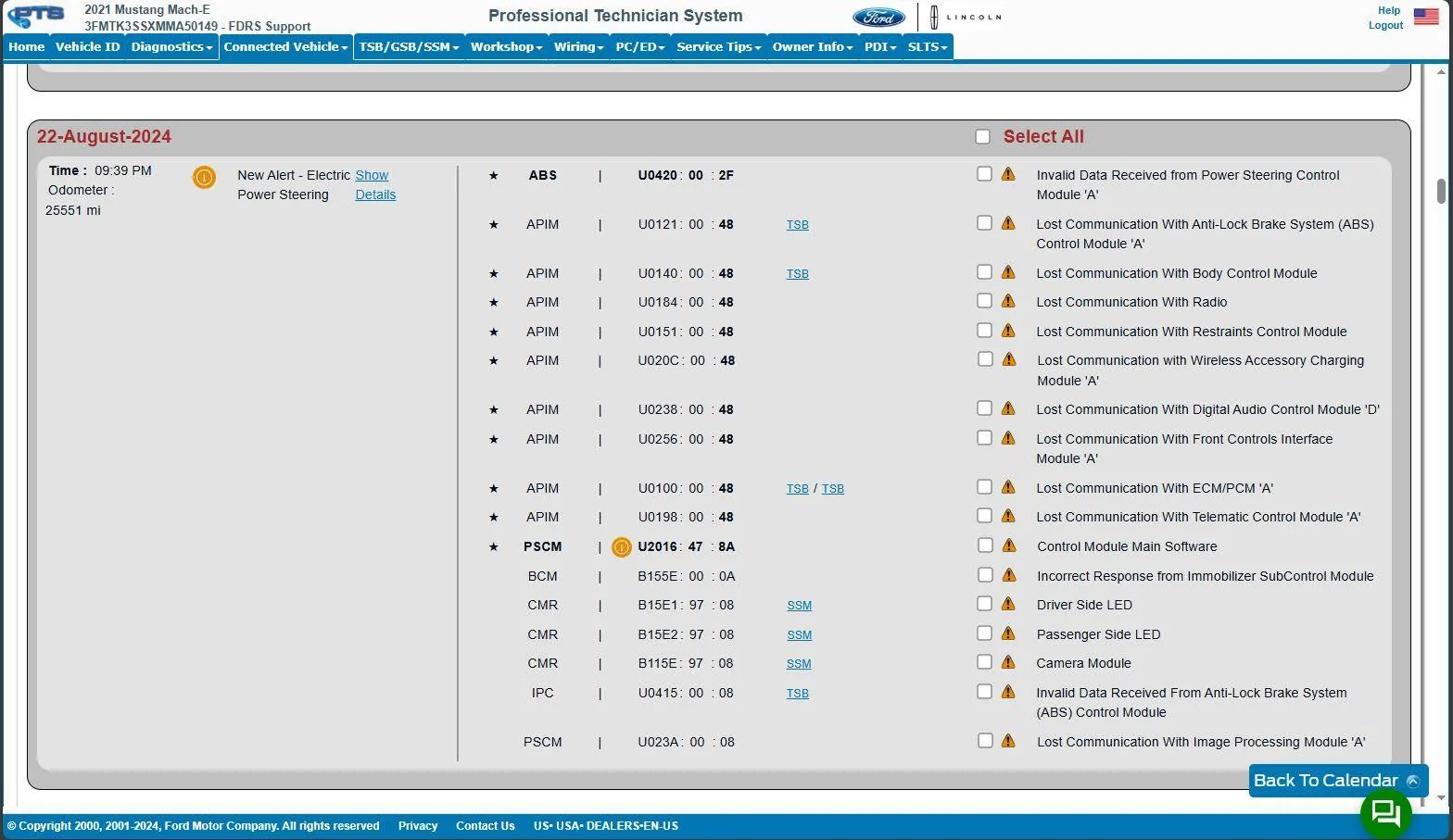Click the vertical scrollbar thumb
This screenshot has width=1453, height=840.
coord(1441,191)
